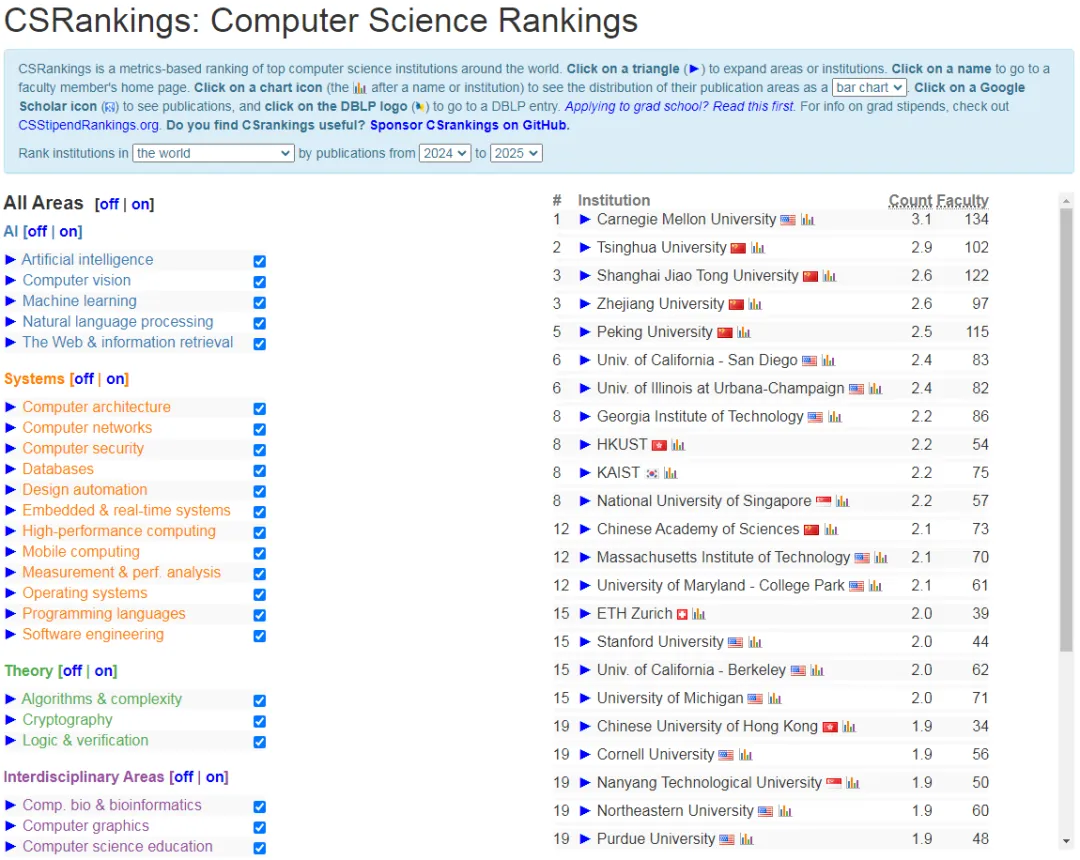1080x860 pixels.
Task: Open 'Sponsor CSrankings on GitHub' link
Action: pos(469,125)
